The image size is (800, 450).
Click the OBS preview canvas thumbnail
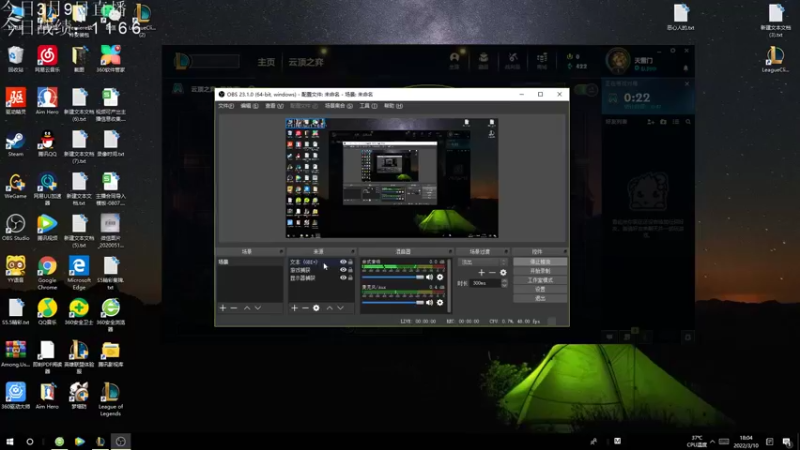coord(391,179)
